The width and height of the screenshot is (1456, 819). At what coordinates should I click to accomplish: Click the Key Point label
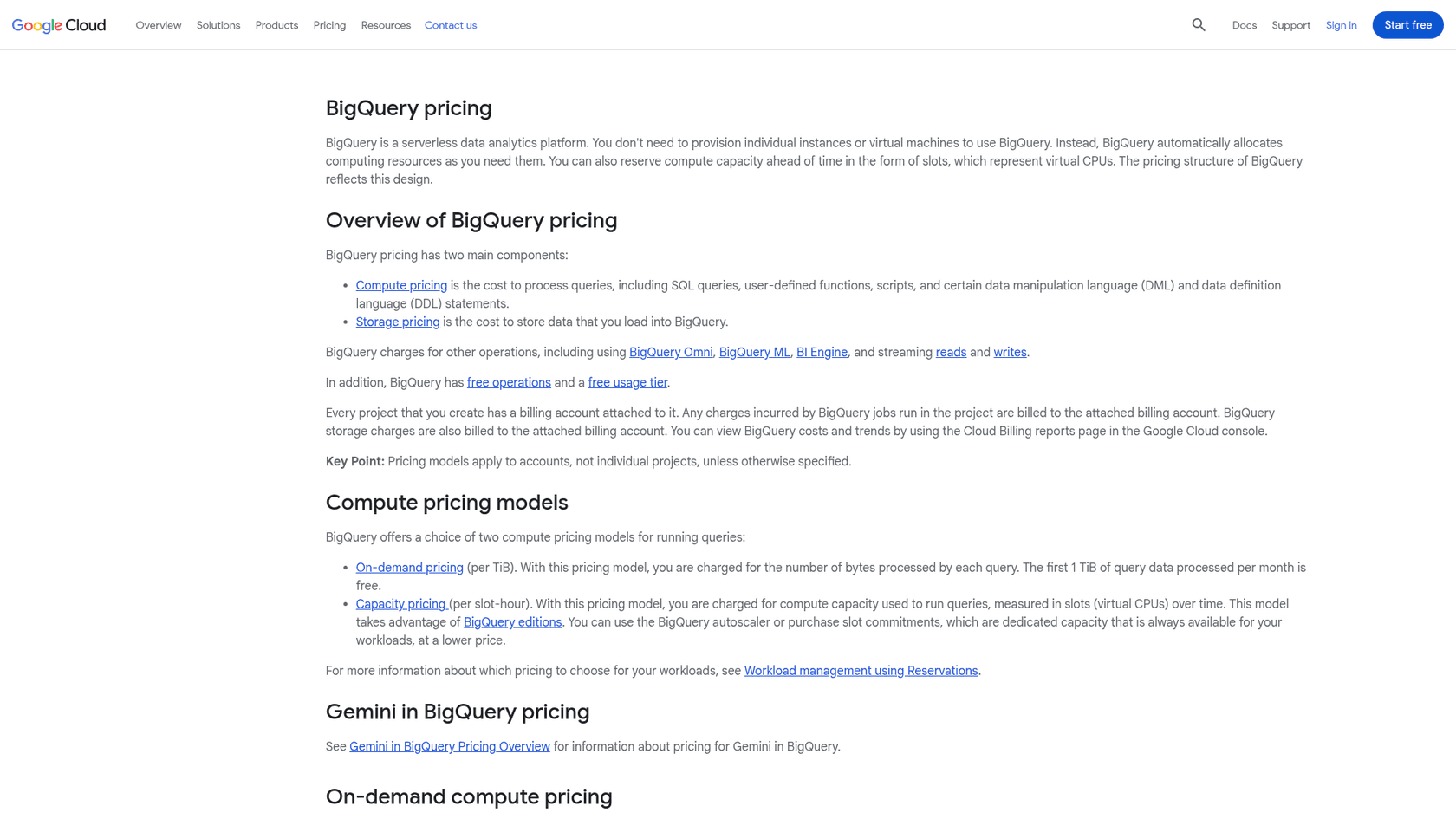coord(355,461)
